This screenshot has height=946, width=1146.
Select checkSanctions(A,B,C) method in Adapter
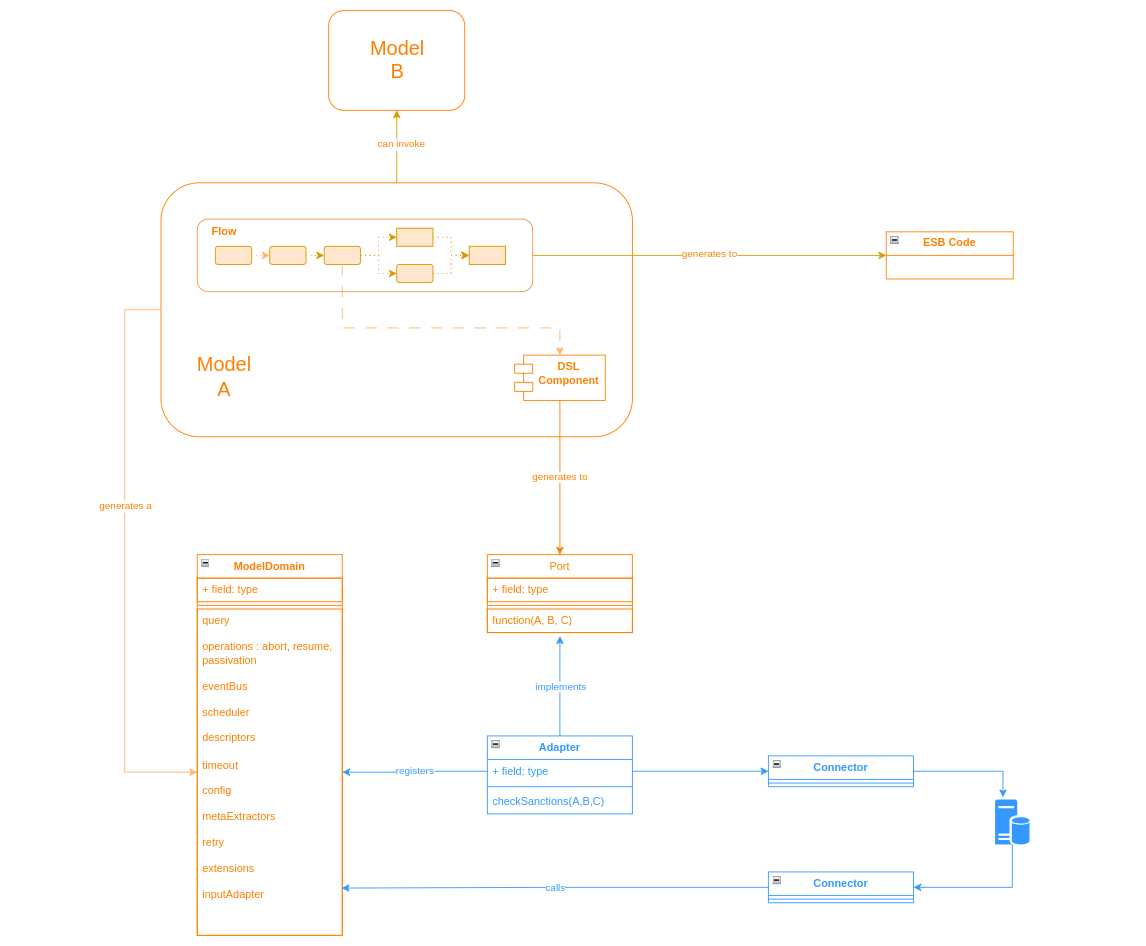pyautogui.click(x=548, y=801)
